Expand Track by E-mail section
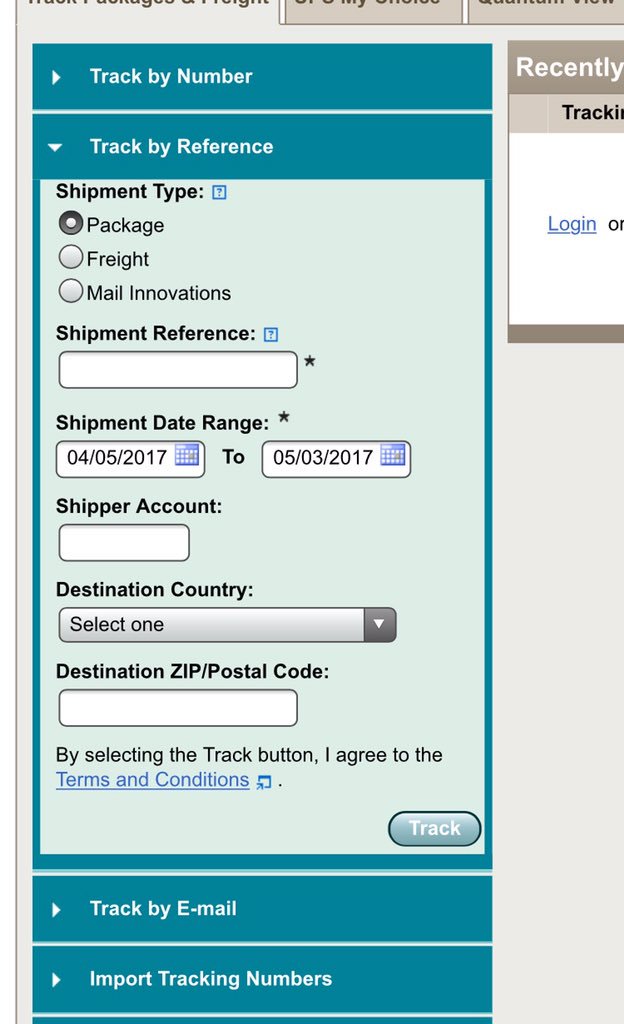The image size is (624, 1024). tap(262, 909)
